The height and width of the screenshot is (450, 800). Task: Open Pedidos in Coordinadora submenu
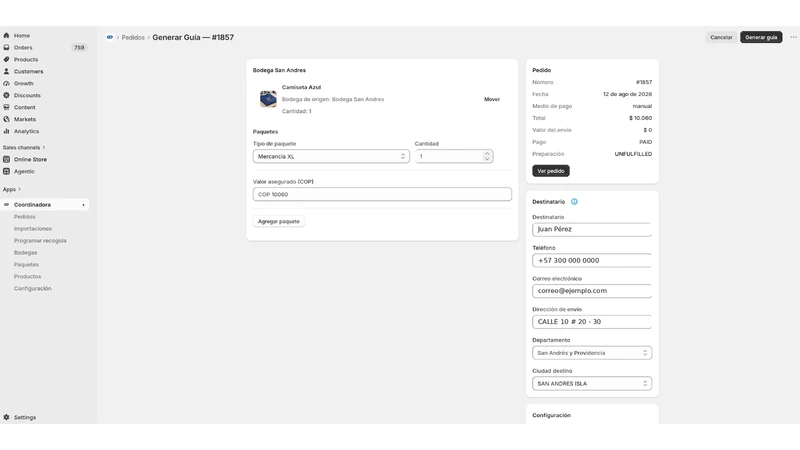pos(24,217)
